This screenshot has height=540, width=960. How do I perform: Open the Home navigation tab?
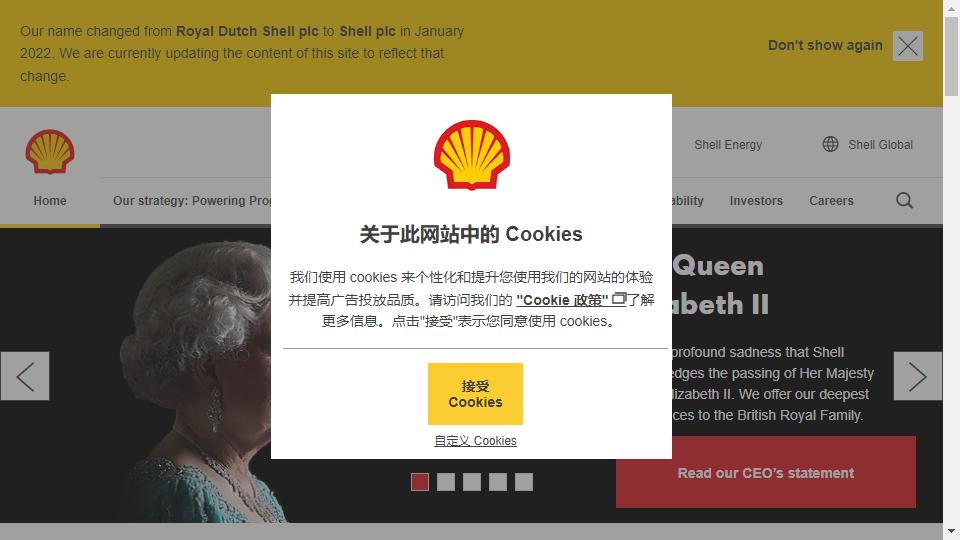click(x=50, y=201)
